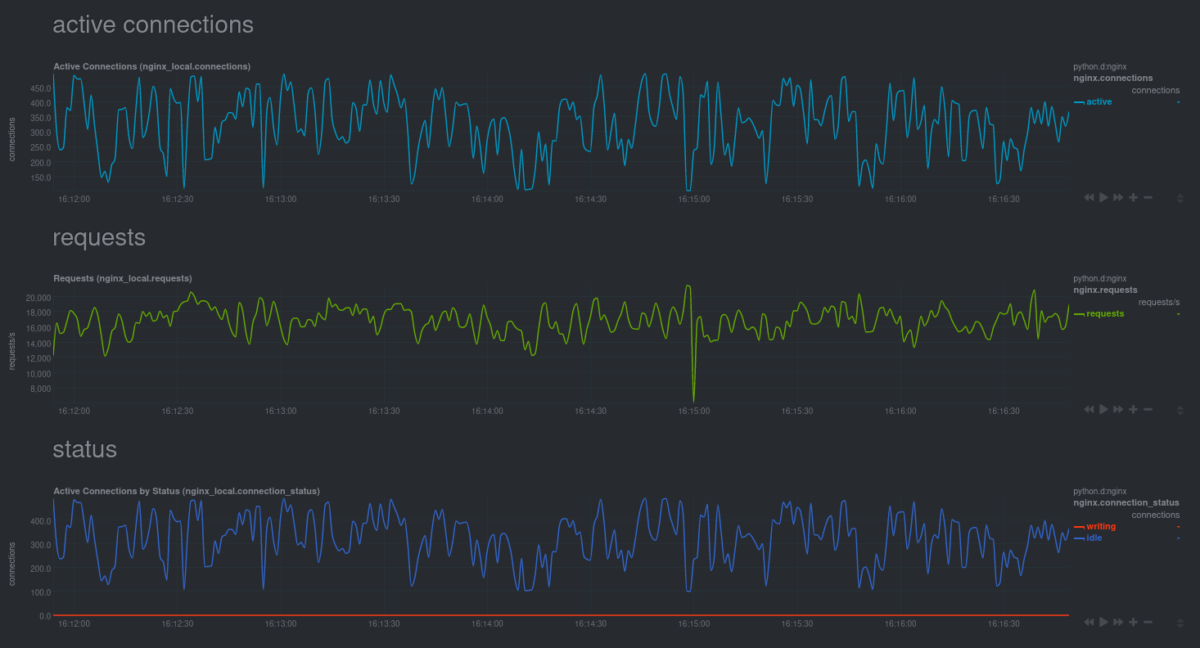Toggle the 'requests' series in the legend
Image resolution: width=1200 pixels, height=648 pixels.
point(1104,314)
